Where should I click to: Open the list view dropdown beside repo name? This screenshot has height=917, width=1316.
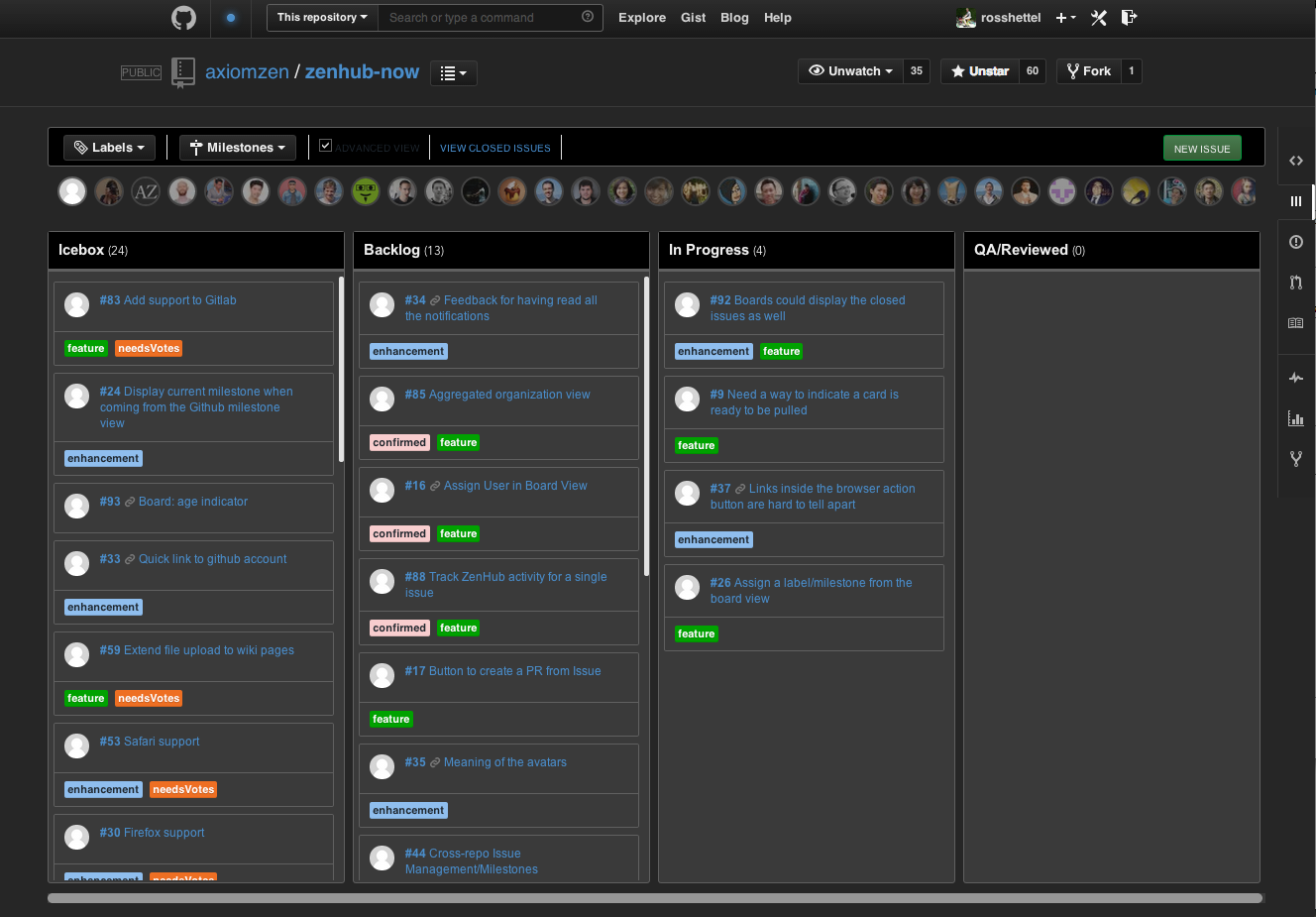tap(453, 72)
